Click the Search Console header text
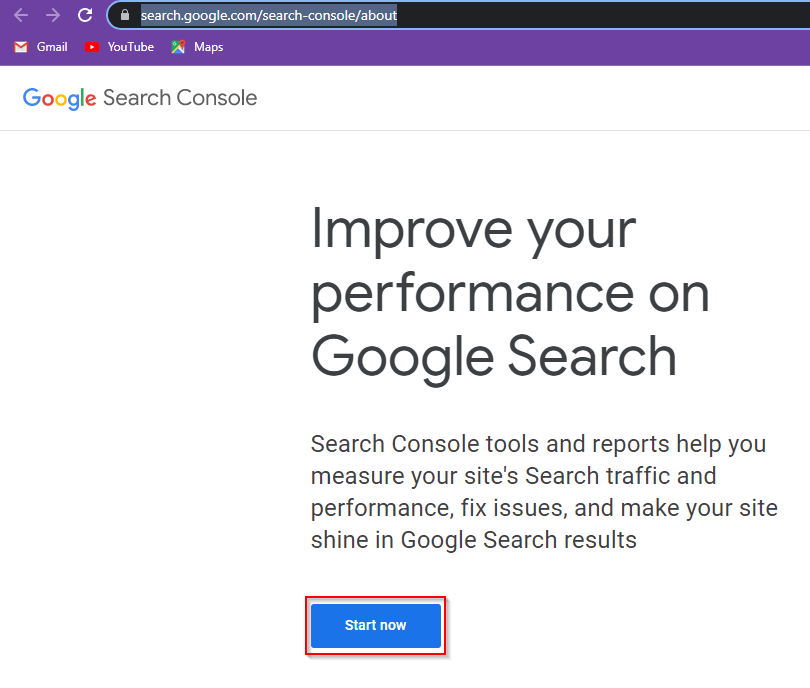810x688 pixels. tap(180, 98)
